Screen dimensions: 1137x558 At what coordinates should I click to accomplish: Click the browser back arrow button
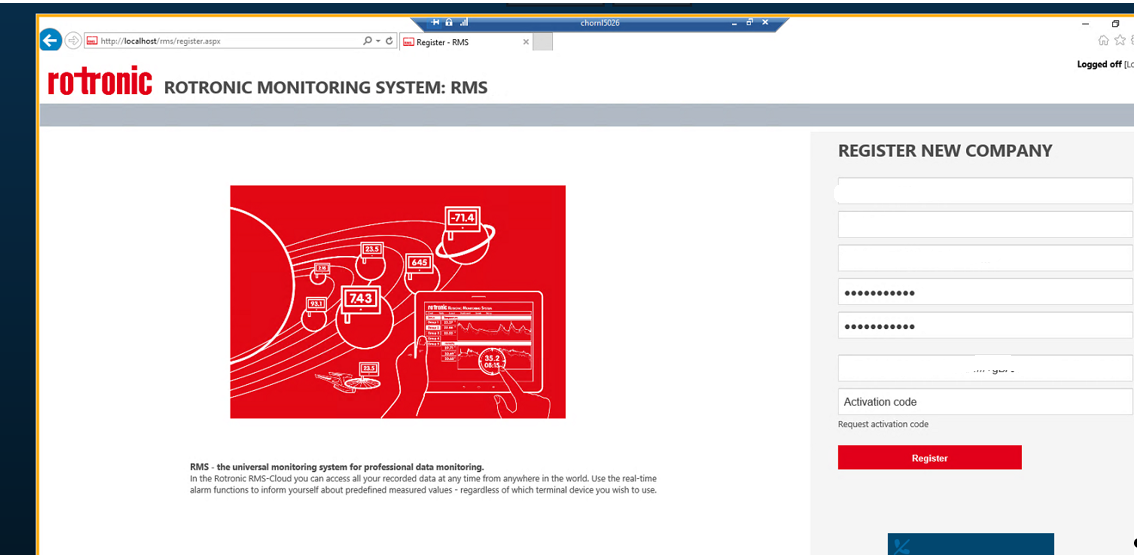click(50, 40)
